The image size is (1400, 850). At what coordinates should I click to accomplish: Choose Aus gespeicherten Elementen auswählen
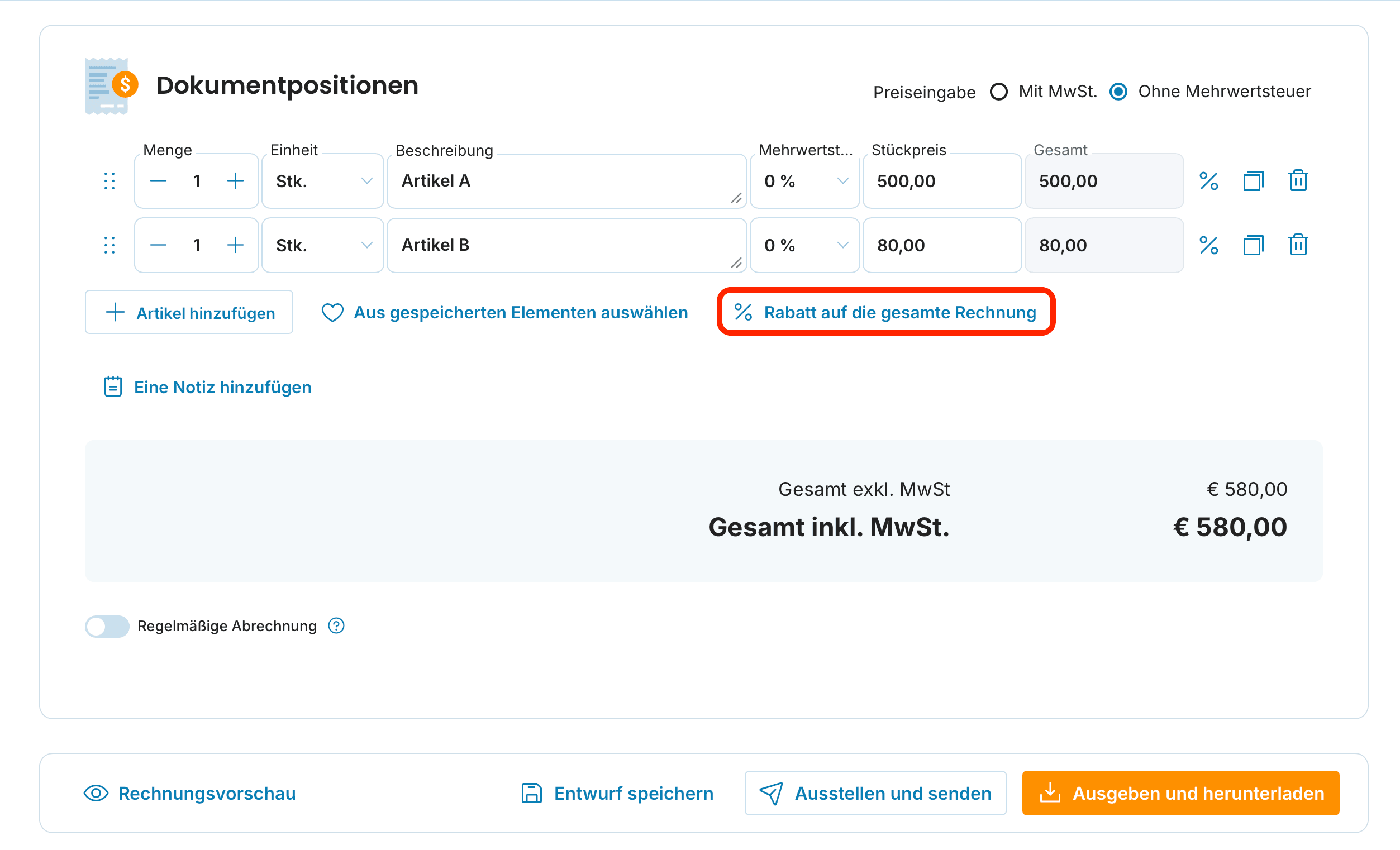(x=504, y=312)
